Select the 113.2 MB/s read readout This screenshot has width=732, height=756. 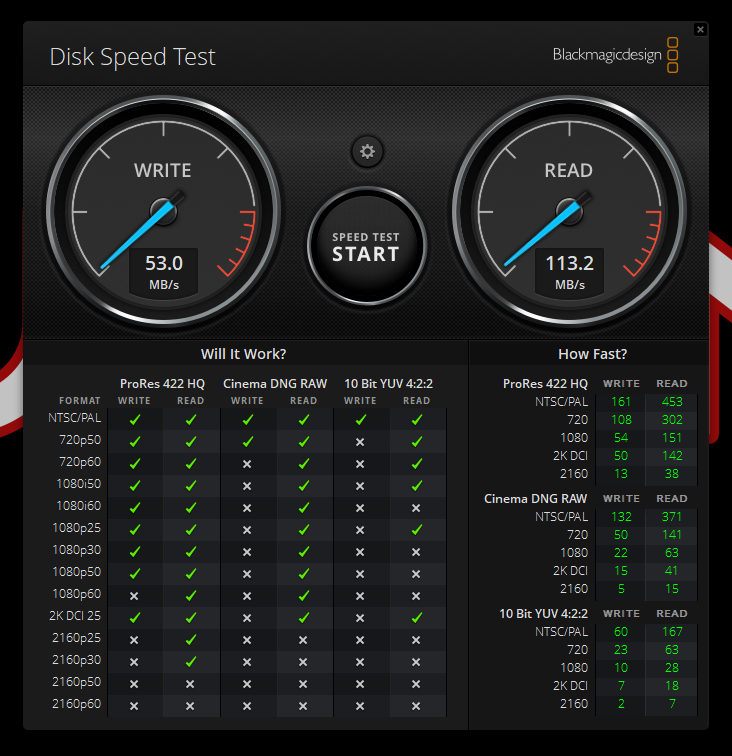click(x=569, y=271)
